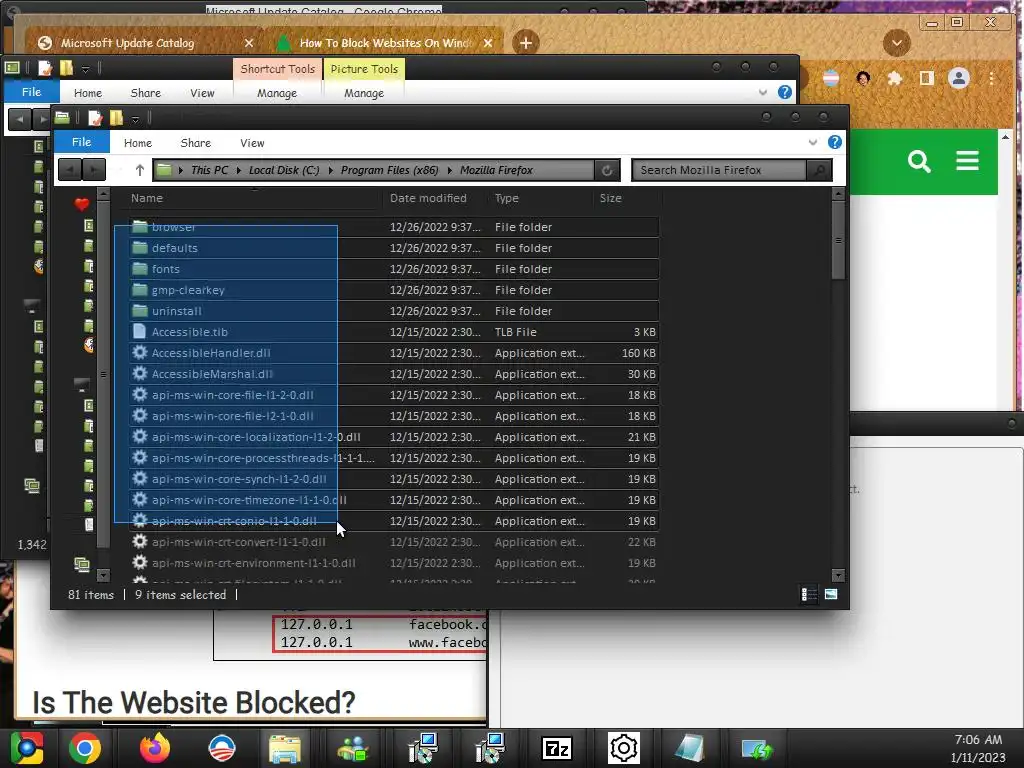This screenshot has height=768, width=1024.
Task: Switch to details view icon in status bar
Action: click(x=808, y=594)
